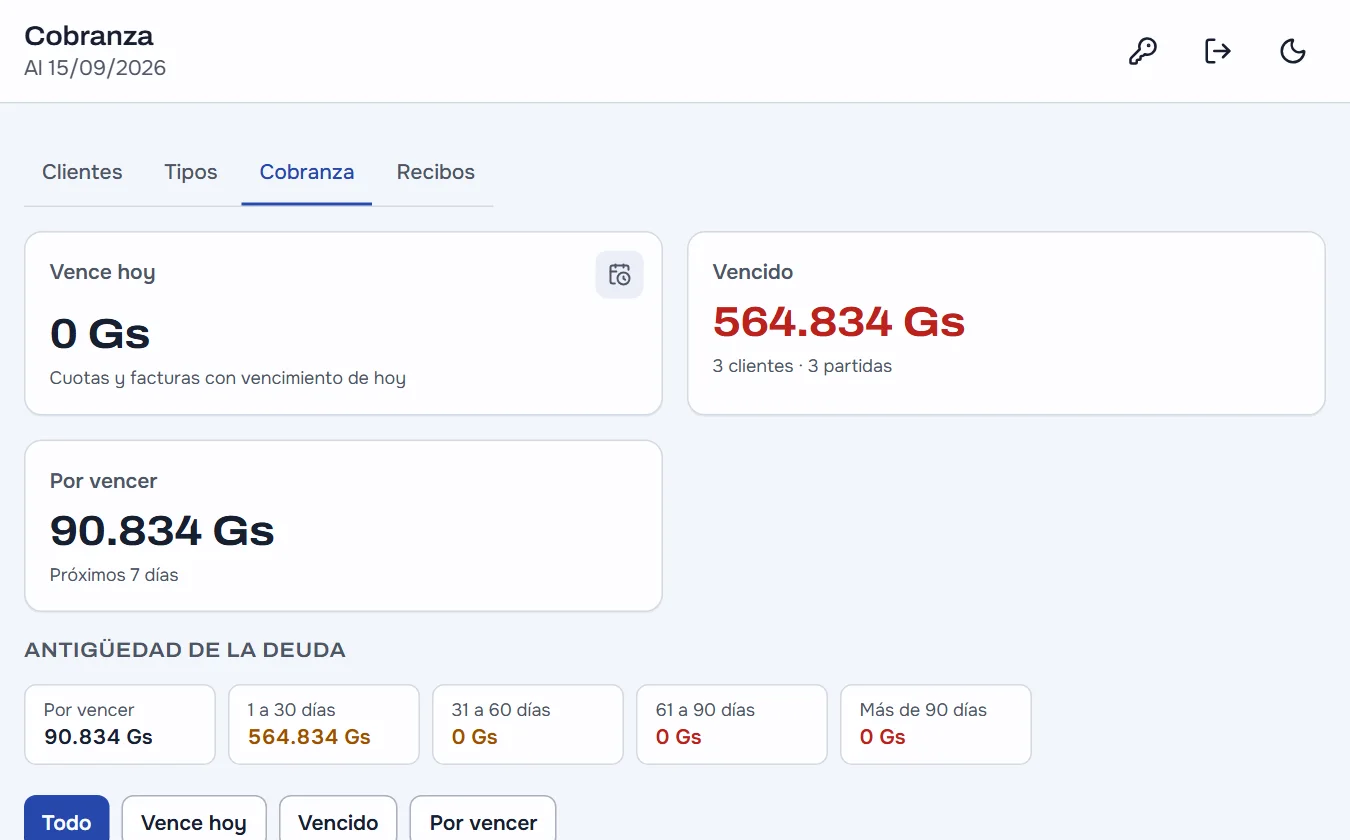The width and height of the screenshot is (1350, 840).
Task: Click the date text Al 15/09/2026
Action: tap(95, 68)
